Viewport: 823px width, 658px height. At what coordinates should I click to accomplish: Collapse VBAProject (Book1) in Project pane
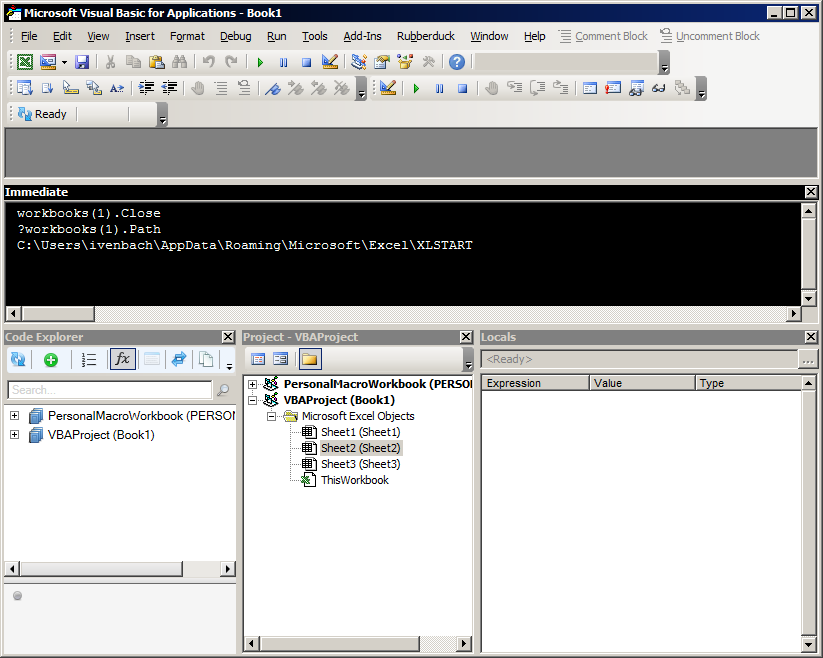252,400
